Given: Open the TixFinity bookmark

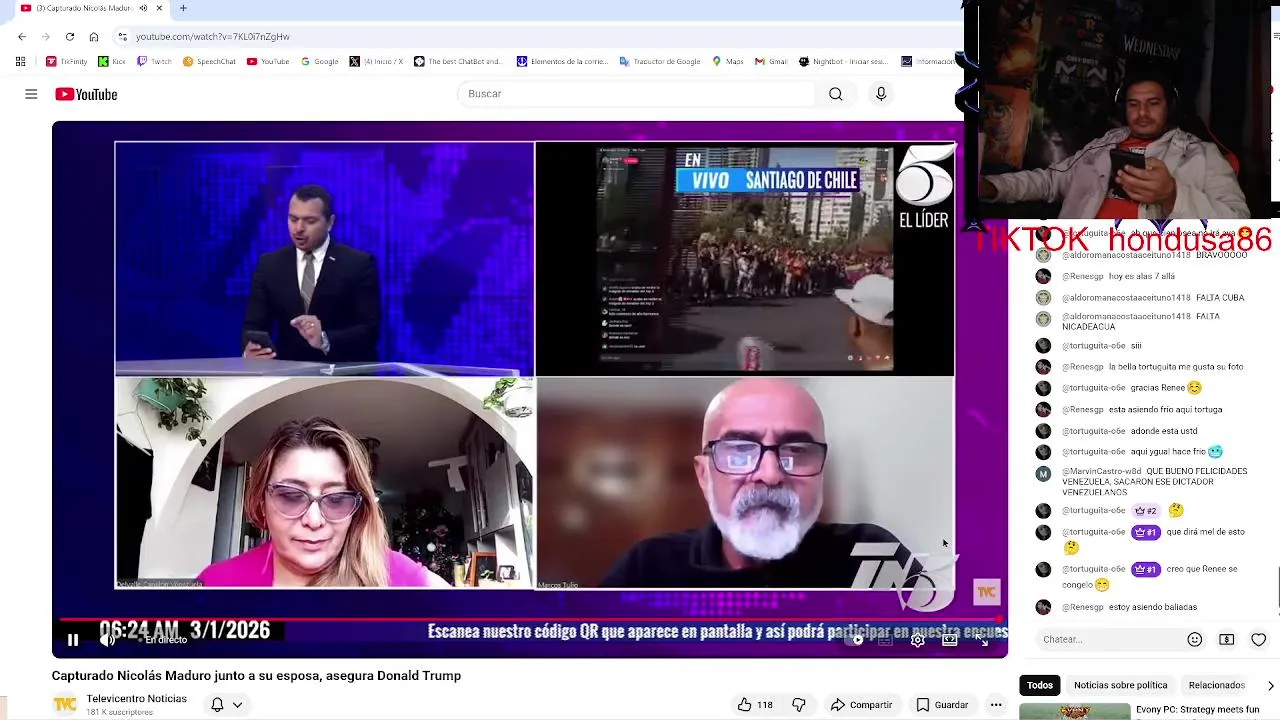Looking at the screenshot, I should [67, 62].
